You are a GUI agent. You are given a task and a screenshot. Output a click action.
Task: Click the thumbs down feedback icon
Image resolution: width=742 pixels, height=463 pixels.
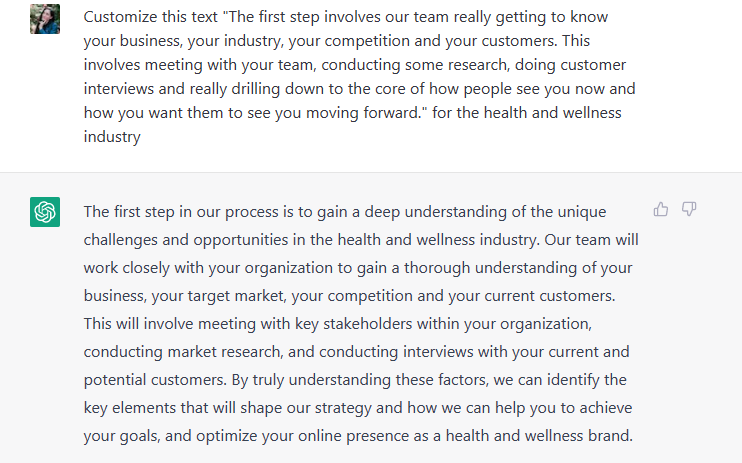pyautogui.click(x=689, y=209)
